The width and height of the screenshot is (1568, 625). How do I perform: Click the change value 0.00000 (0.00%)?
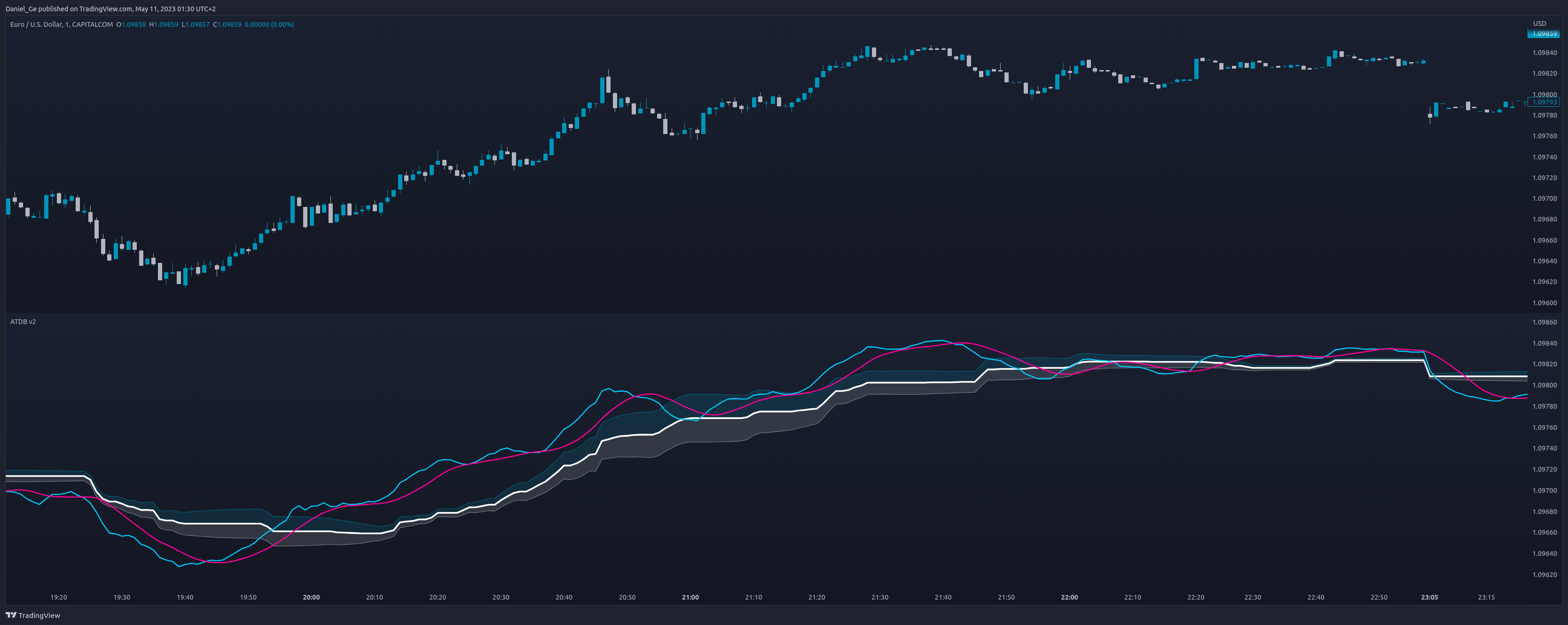(x=269, y=24)
